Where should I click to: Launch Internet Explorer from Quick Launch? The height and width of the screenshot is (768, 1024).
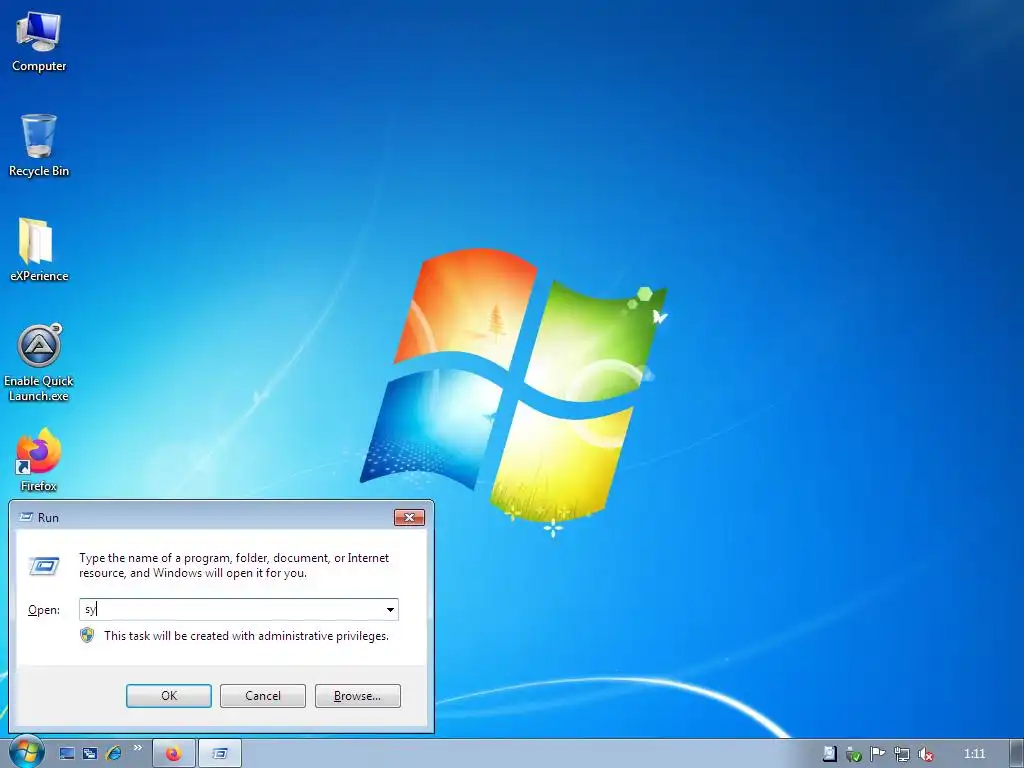[114, 754]
